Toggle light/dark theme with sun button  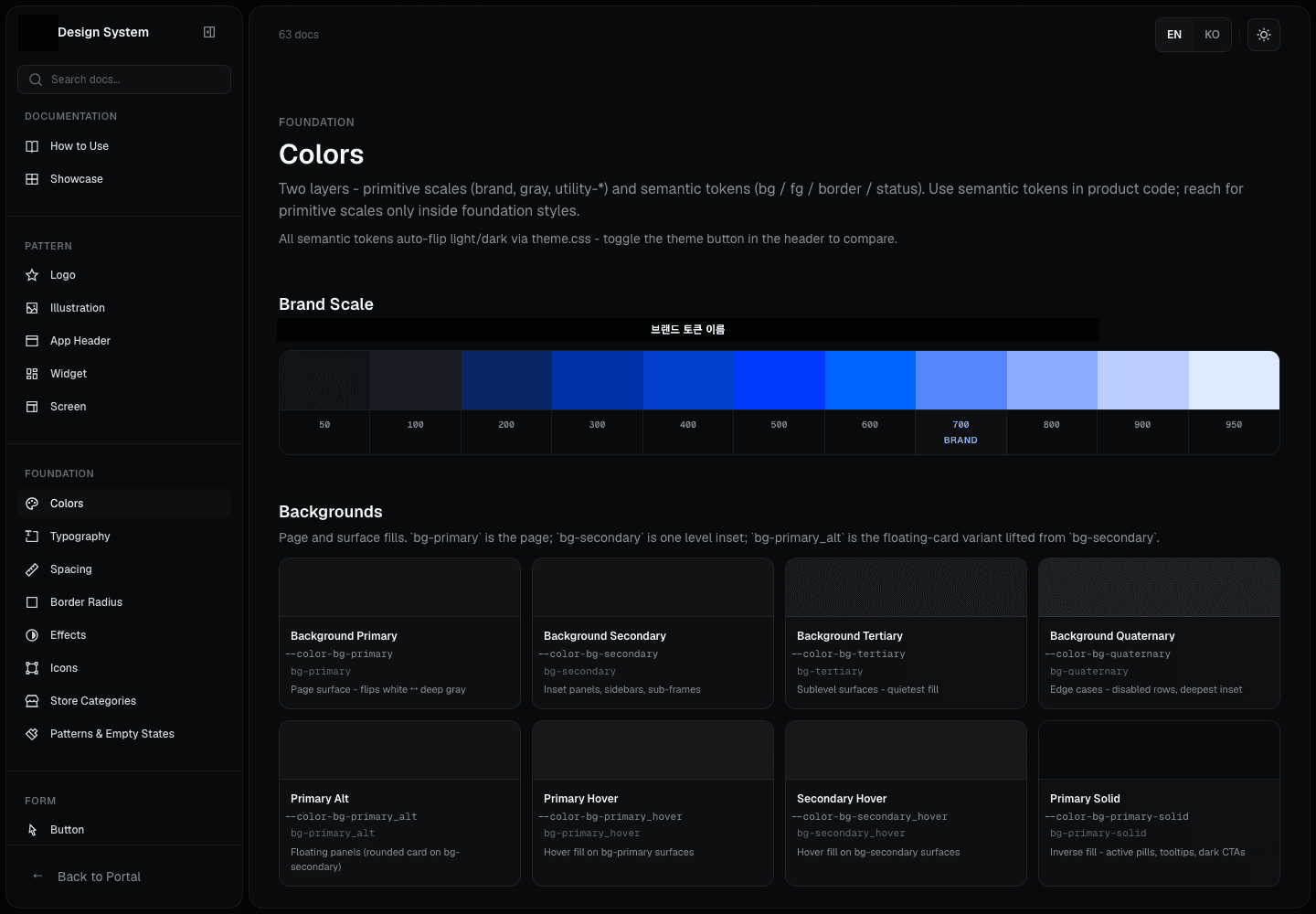pyautogui.click(x=1264, y=35)
